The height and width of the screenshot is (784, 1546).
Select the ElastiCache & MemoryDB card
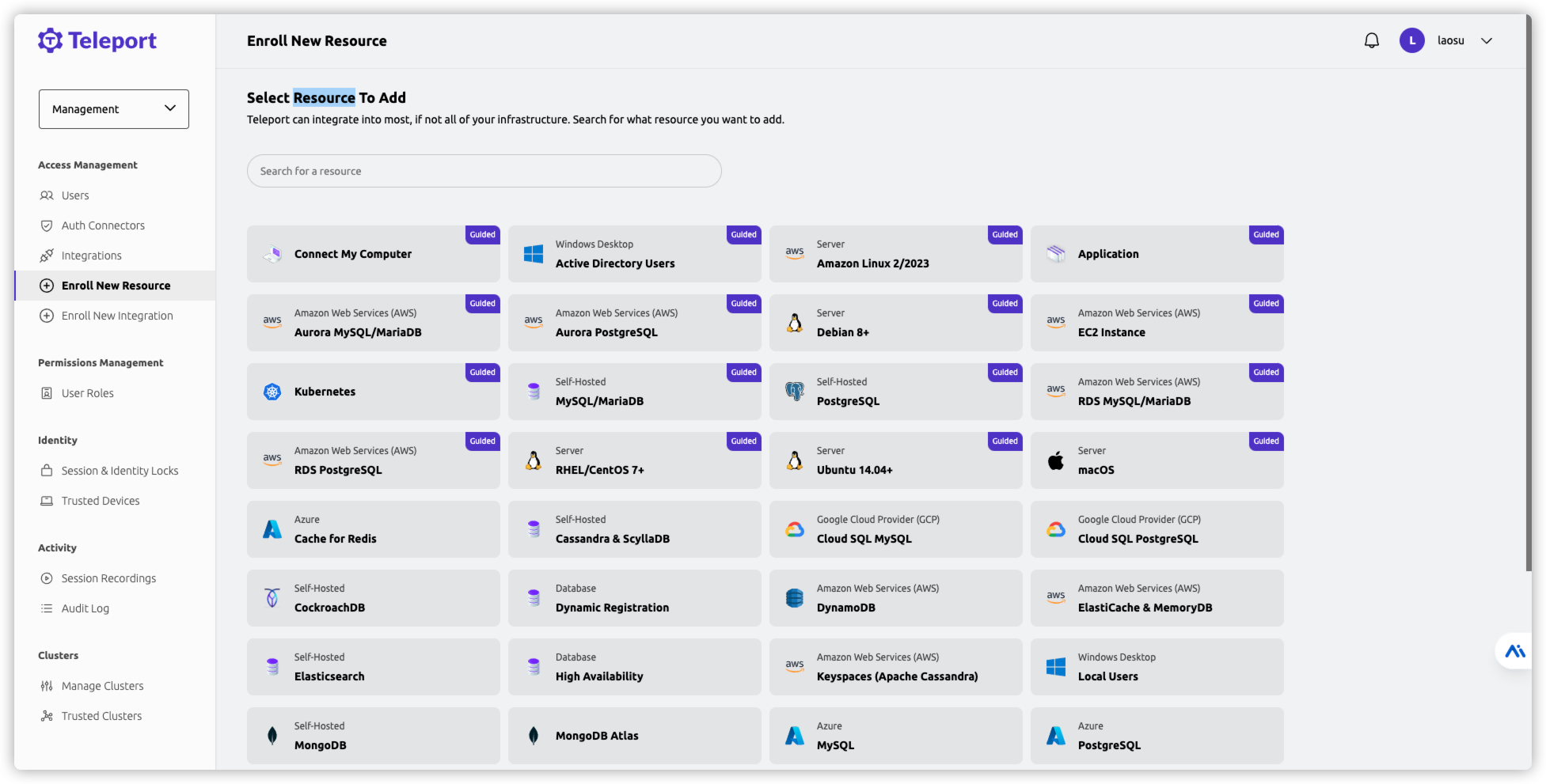click(1157, 598)
